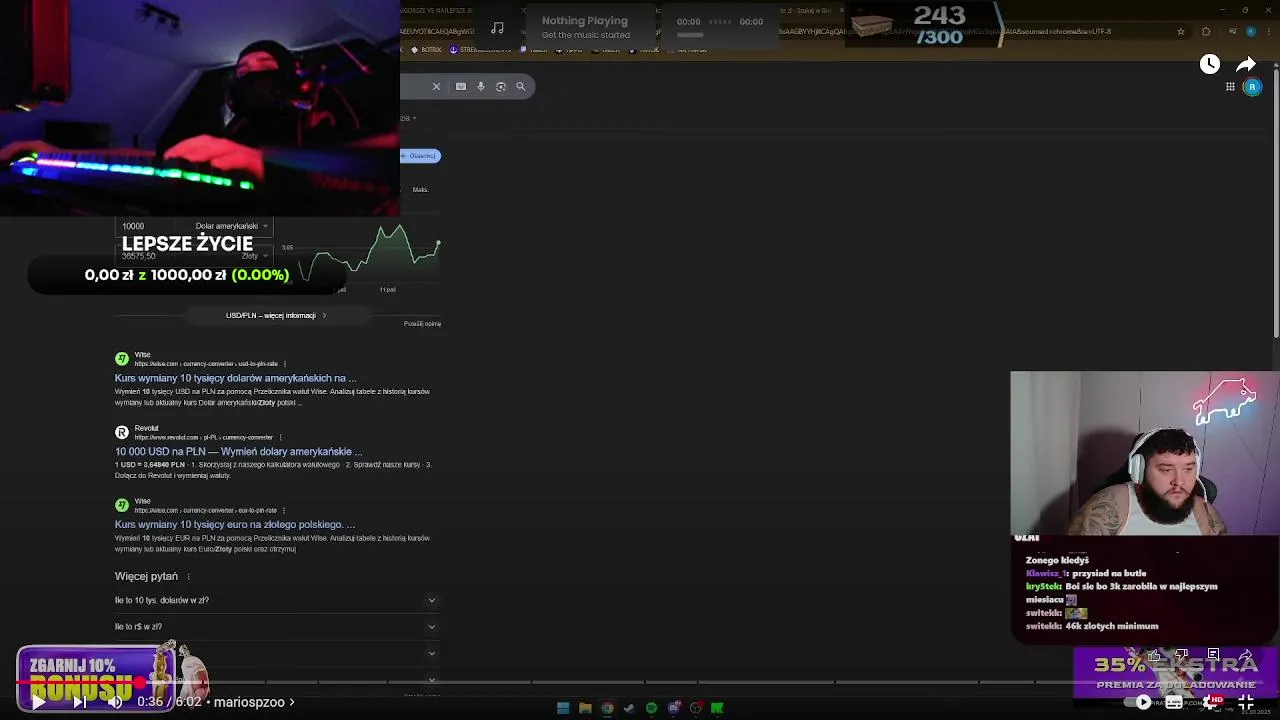Click the Przekaż opinię feedback link
Image resolution: width=1280 pixels, height=720 pixels.
[422, 324]
